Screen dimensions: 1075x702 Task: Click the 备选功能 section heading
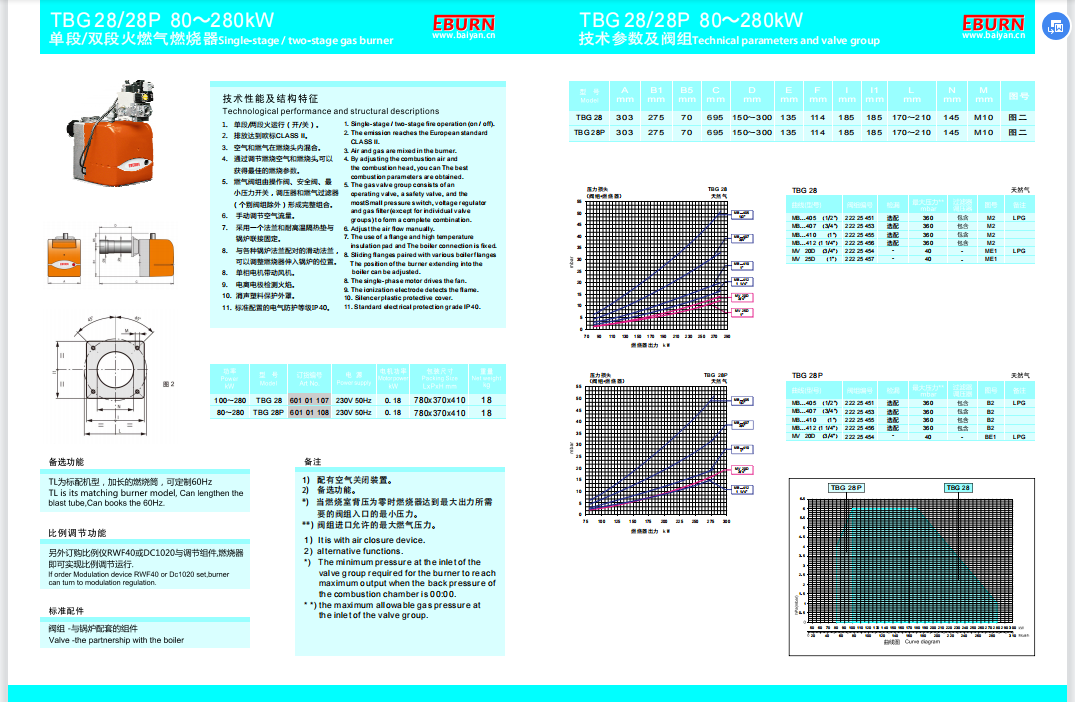pos(67,463)
